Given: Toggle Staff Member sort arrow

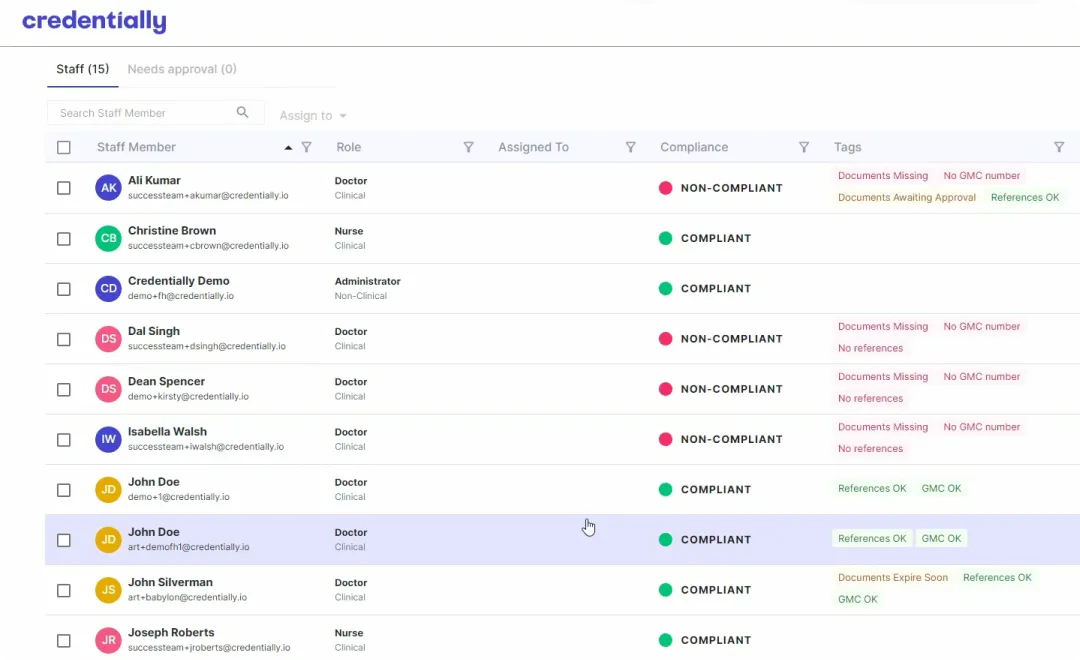Looking at the screenshot, I should click(x=289, y=147).
